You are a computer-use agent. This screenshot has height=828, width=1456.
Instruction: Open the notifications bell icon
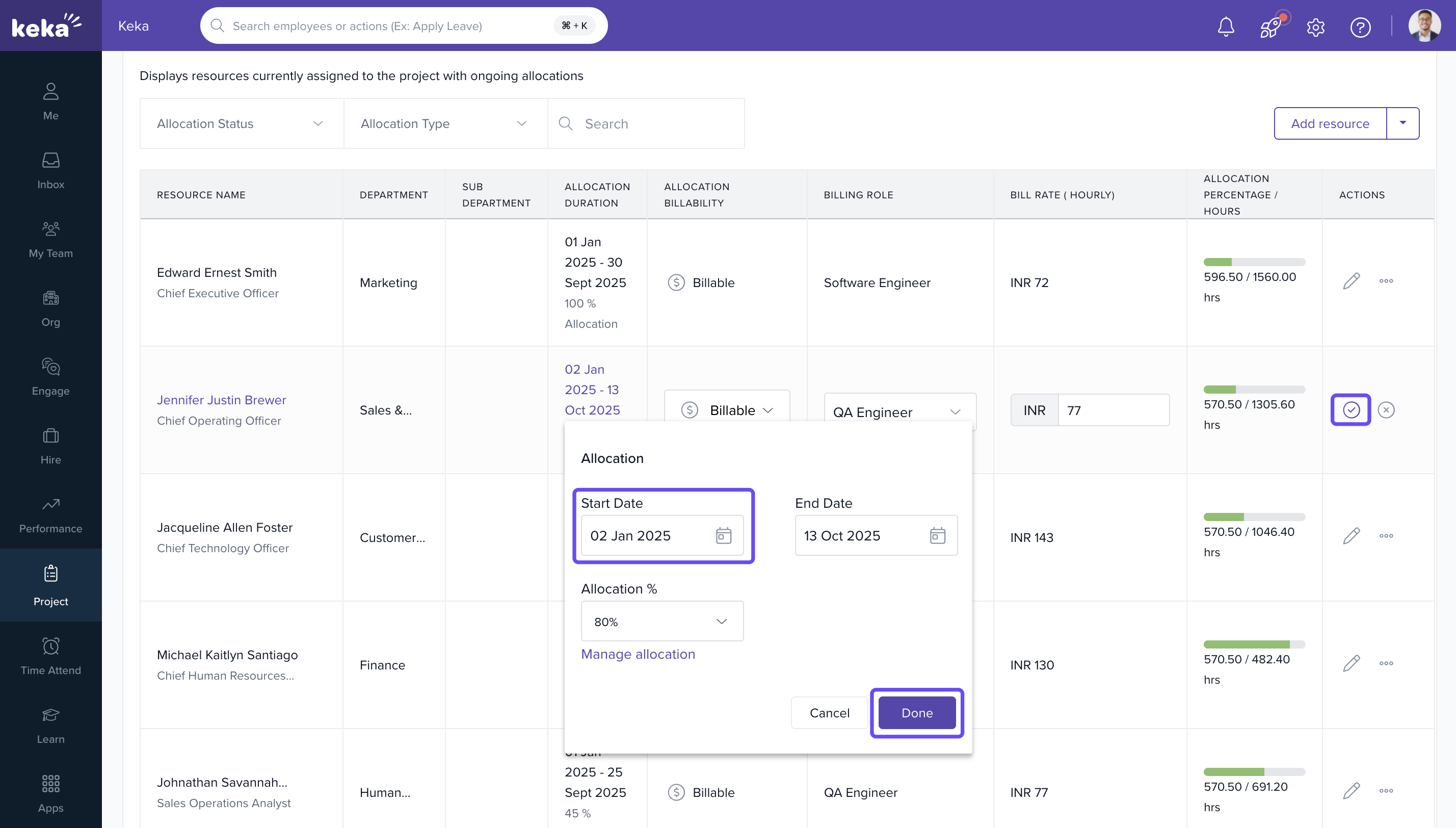pyautogui.click(x=1226, y=26)
